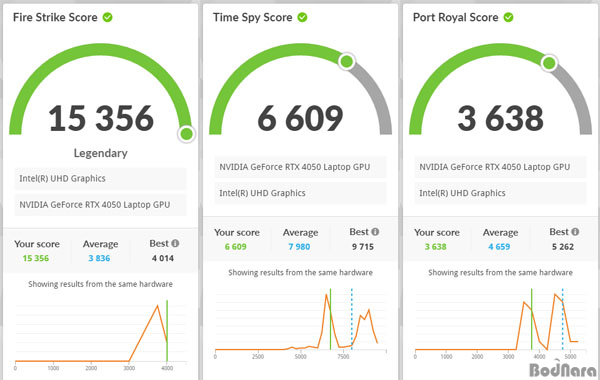Click the Intel(R) UHD Graphics row under Fire Strike

point(101,178)
